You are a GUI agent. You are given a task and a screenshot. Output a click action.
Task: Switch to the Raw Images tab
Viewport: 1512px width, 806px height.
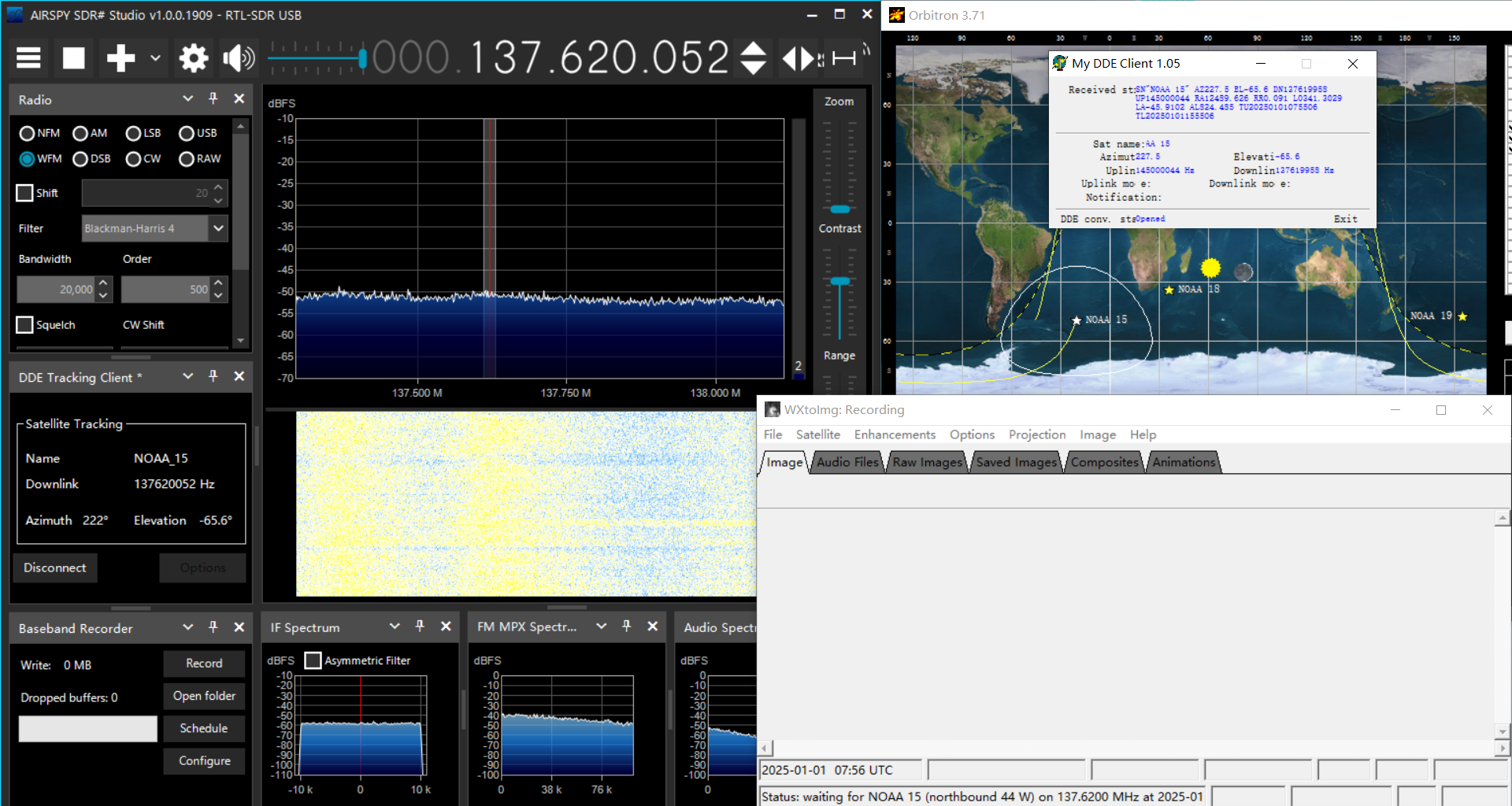tap(927, 462)
